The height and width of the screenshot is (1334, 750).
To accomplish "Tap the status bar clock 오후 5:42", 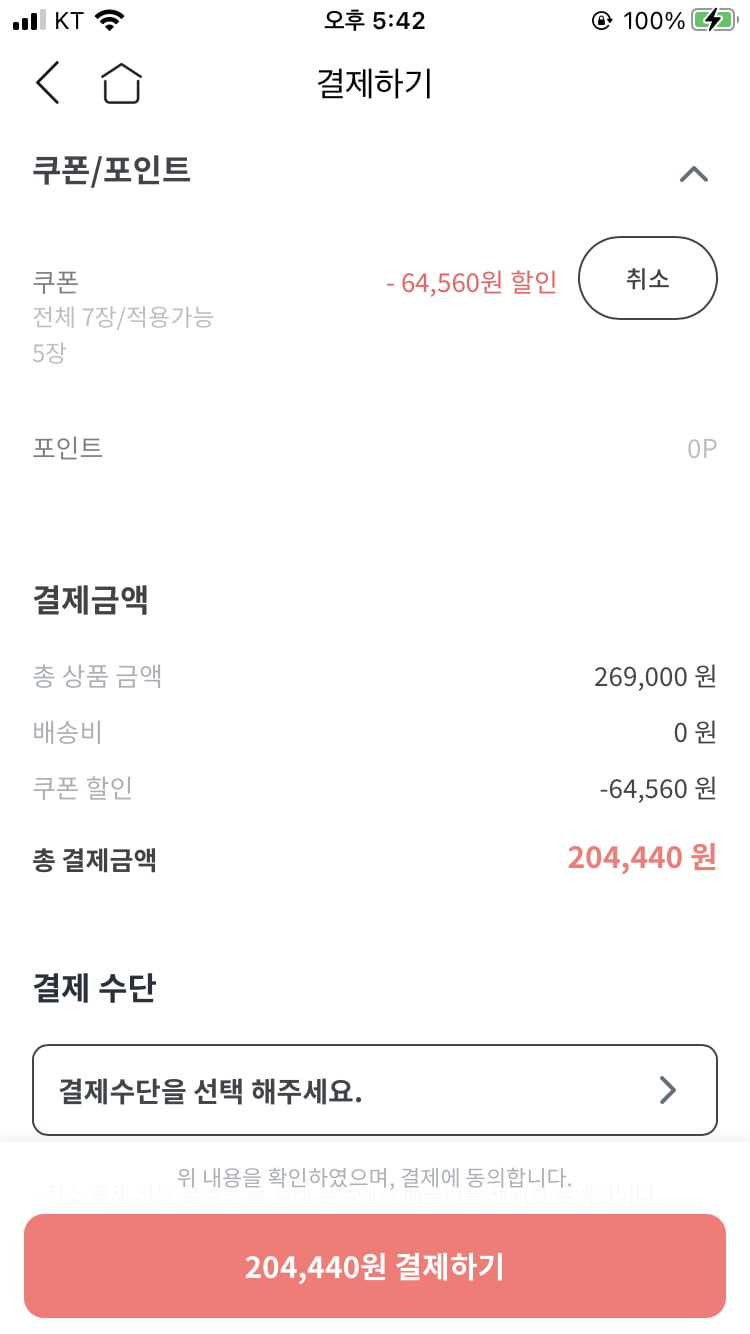I will coord(375,20).
